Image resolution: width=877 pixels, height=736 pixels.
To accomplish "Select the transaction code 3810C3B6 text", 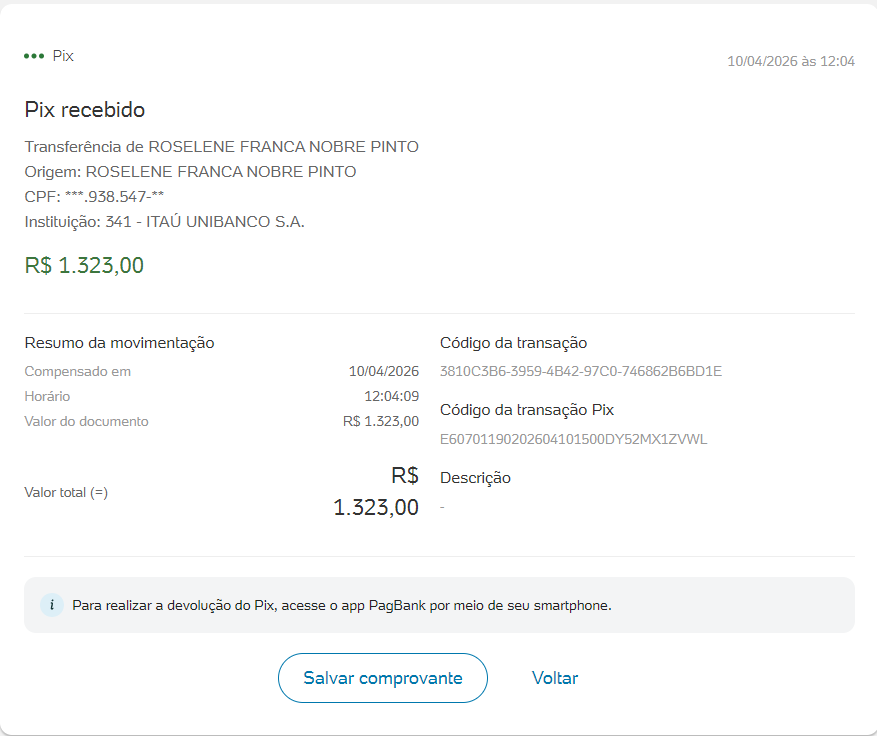I will tap(580, 372).
